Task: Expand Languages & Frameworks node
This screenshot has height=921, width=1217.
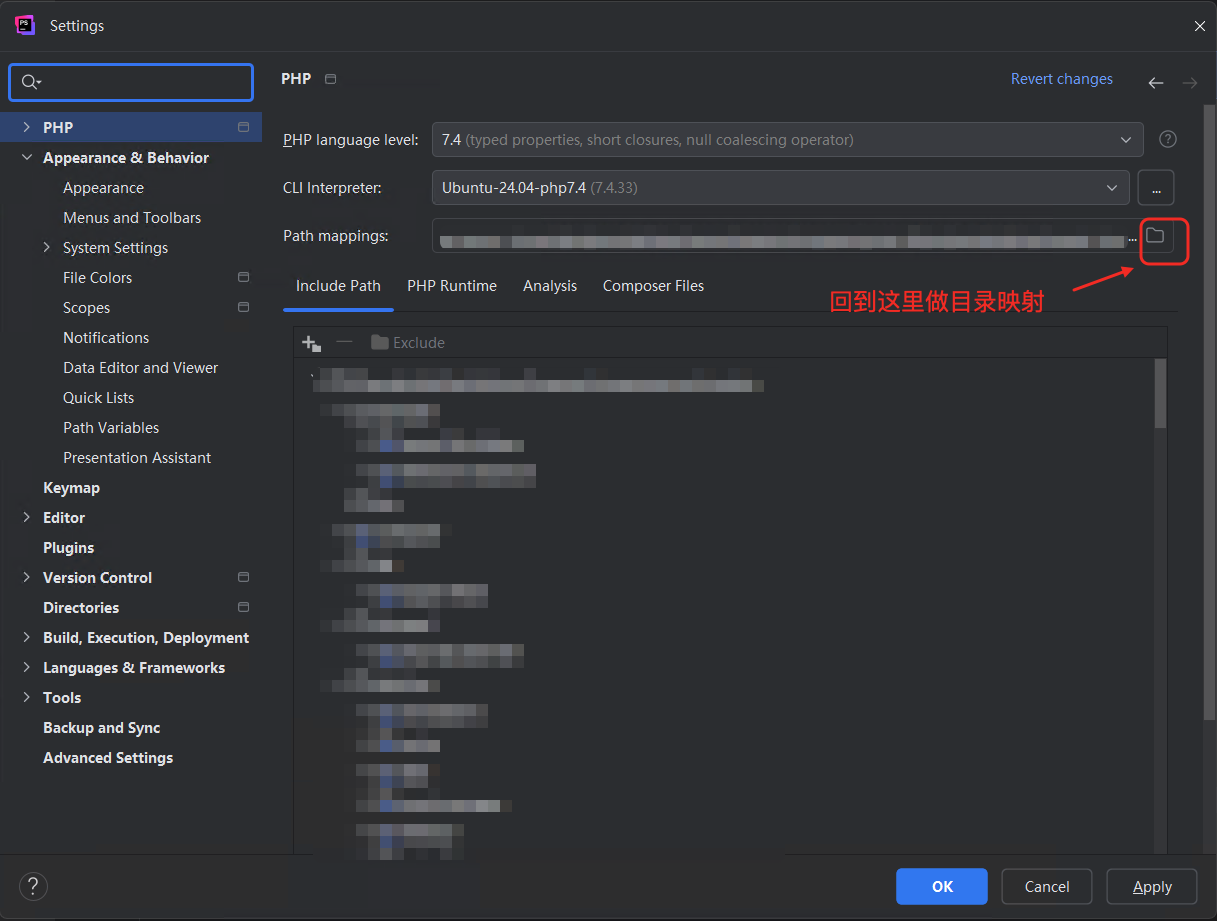Action: (x=27, y=667)
